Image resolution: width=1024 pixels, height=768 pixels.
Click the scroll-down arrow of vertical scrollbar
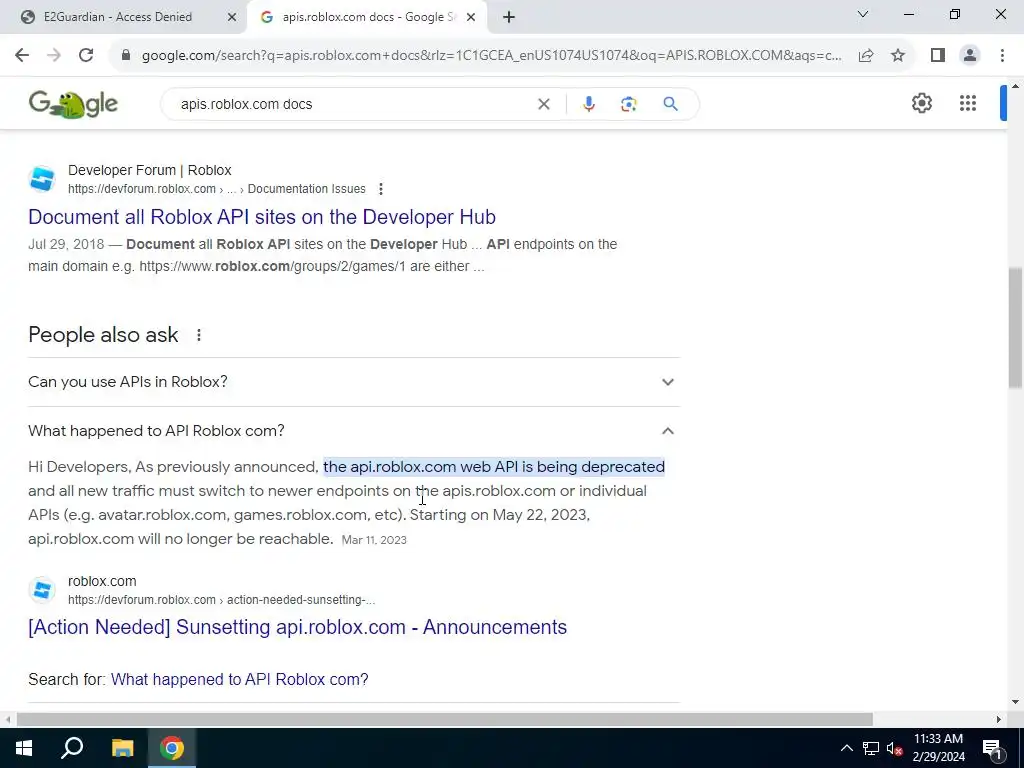coord(1016,702)
